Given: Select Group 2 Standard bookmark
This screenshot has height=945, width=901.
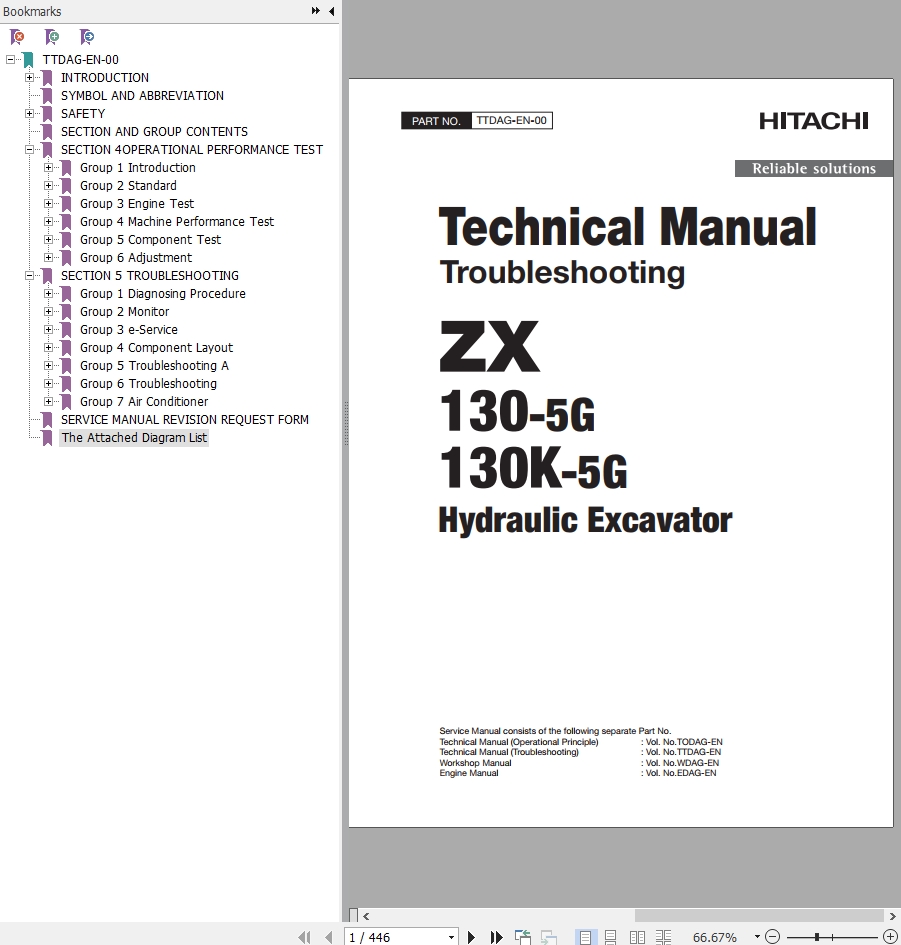Looking at the screenshot, I should coord(128,186).
